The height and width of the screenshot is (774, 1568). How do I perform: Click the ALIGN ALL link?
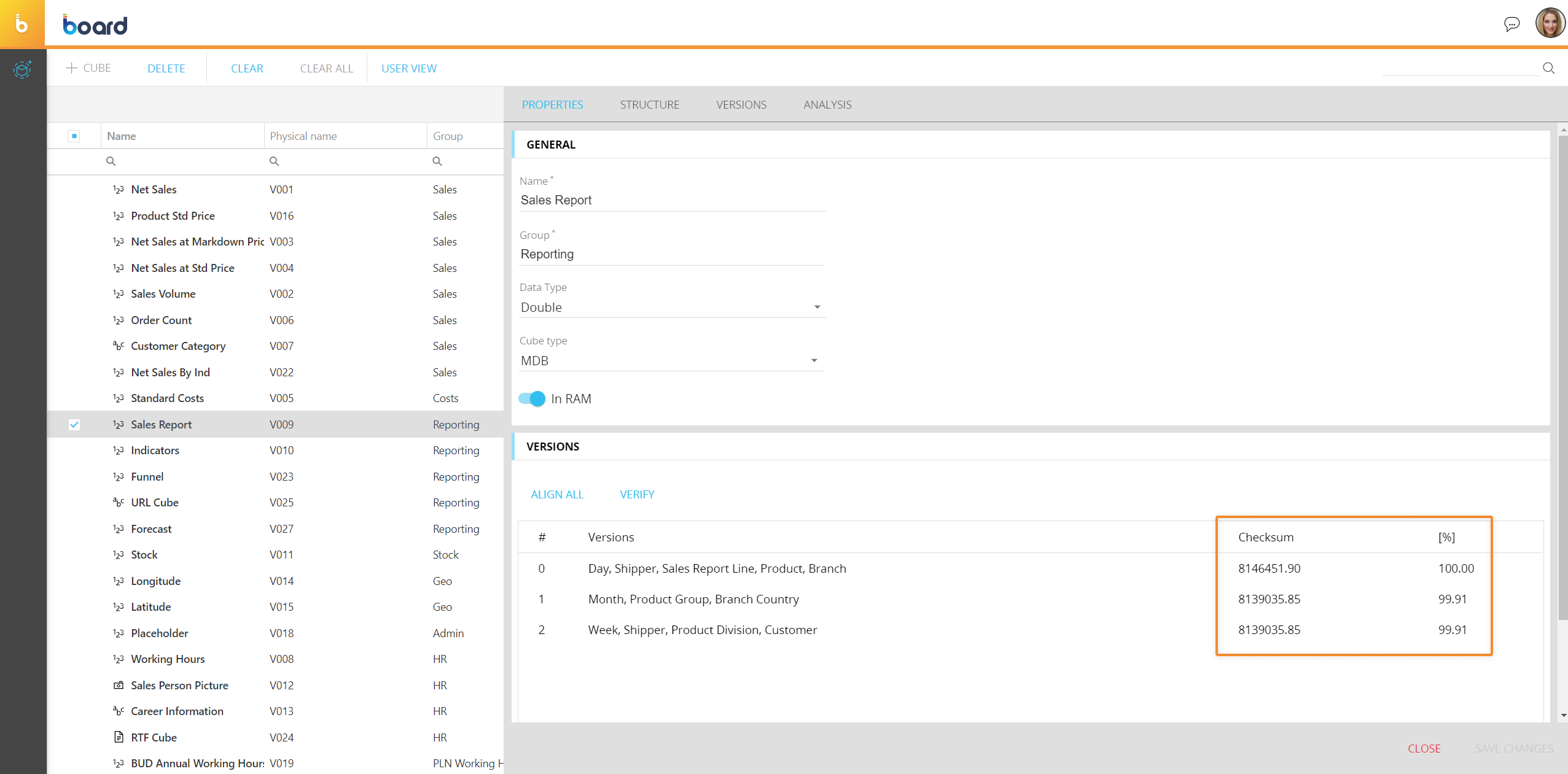[556, 495]
